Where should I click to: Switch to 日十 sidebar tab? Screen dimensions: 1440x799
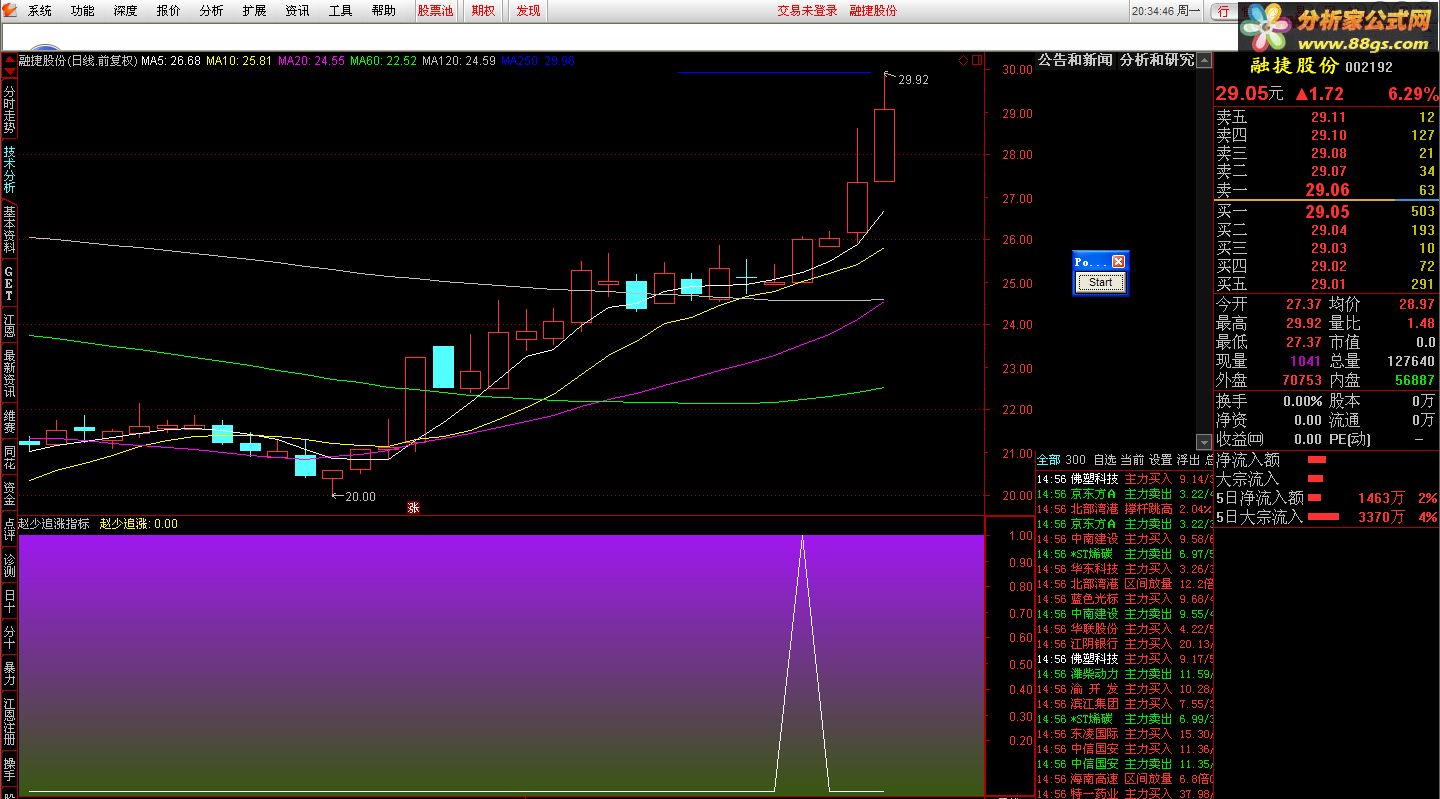[x=9, y=602]
